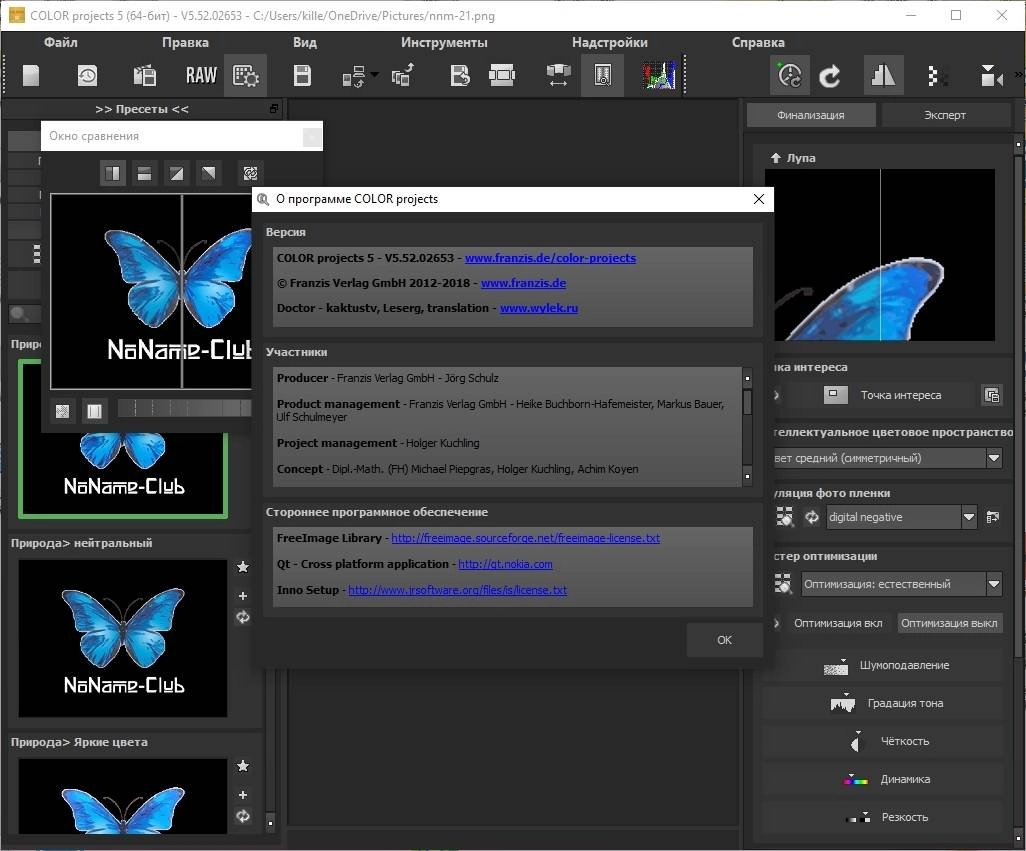Open the Вид menu
The image size is (1026, 851).
click(x=304, y=43)
